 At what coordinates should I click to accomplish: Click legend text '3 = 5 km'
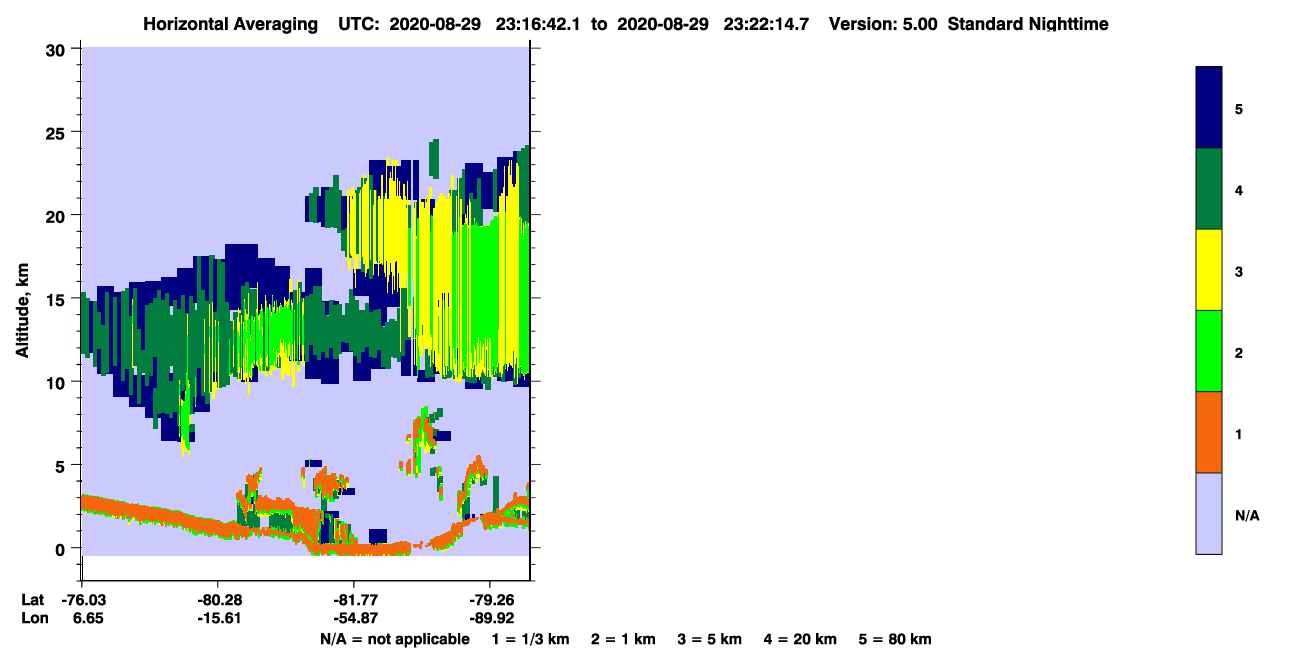pos(709,639)
